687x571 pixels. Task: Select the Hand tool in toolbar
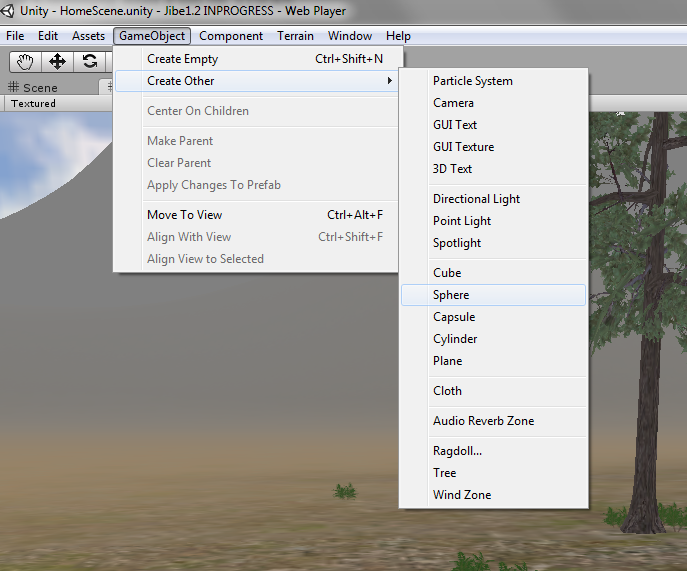click(x=25, y=62)
